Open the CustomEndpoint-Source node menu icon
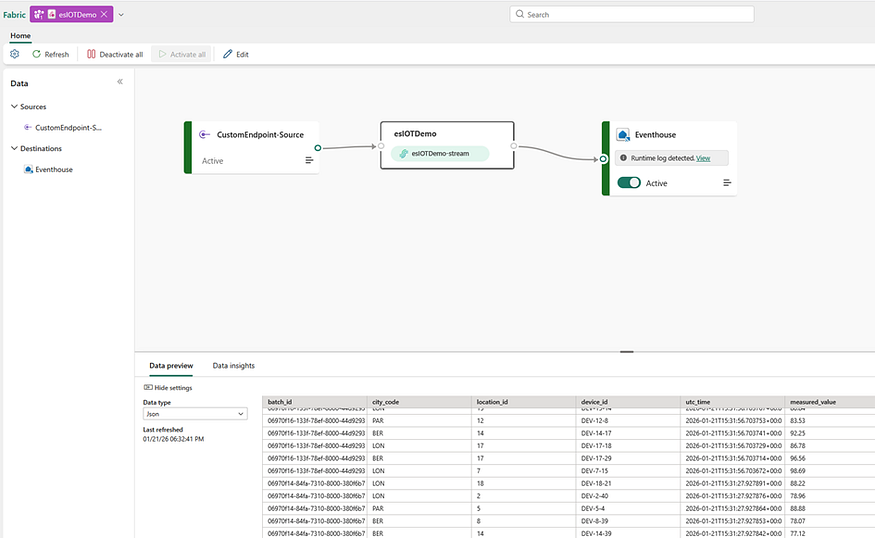 pyautogui.click(x=309, y=160)
